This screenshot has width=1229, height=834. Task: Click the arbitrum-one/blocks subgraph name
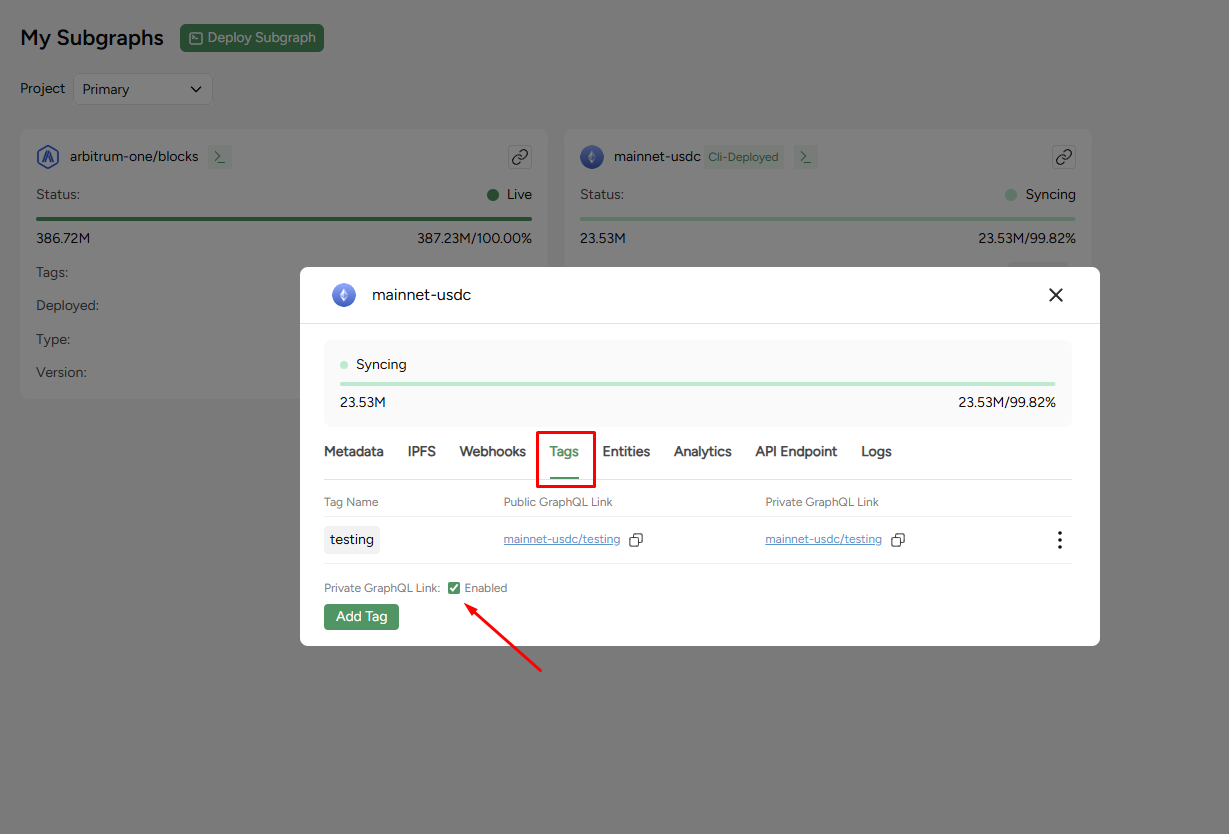[x=134, y=157]
